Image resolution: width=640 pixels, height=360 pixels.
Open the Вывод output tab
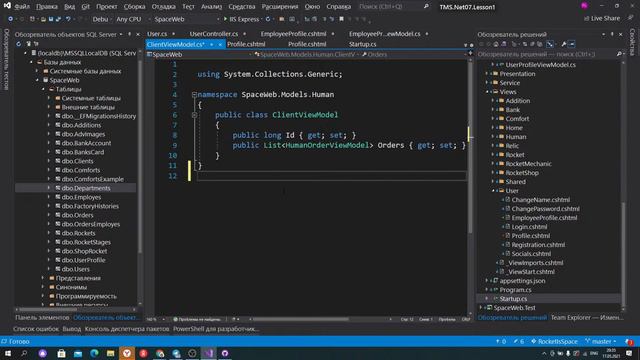72,329
